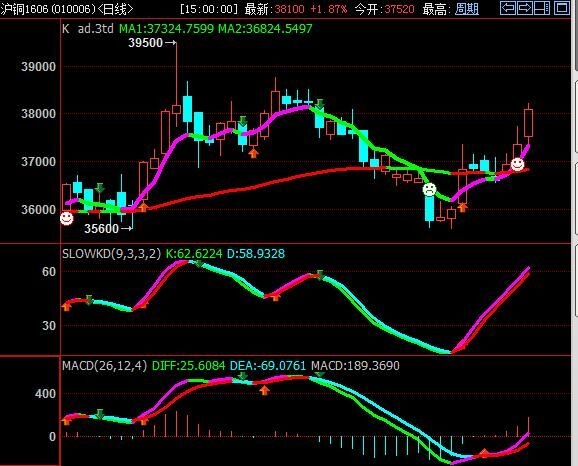
Task: Click the SLOWKD(9,3,3,2) indicator label
Action: [111, 254]
